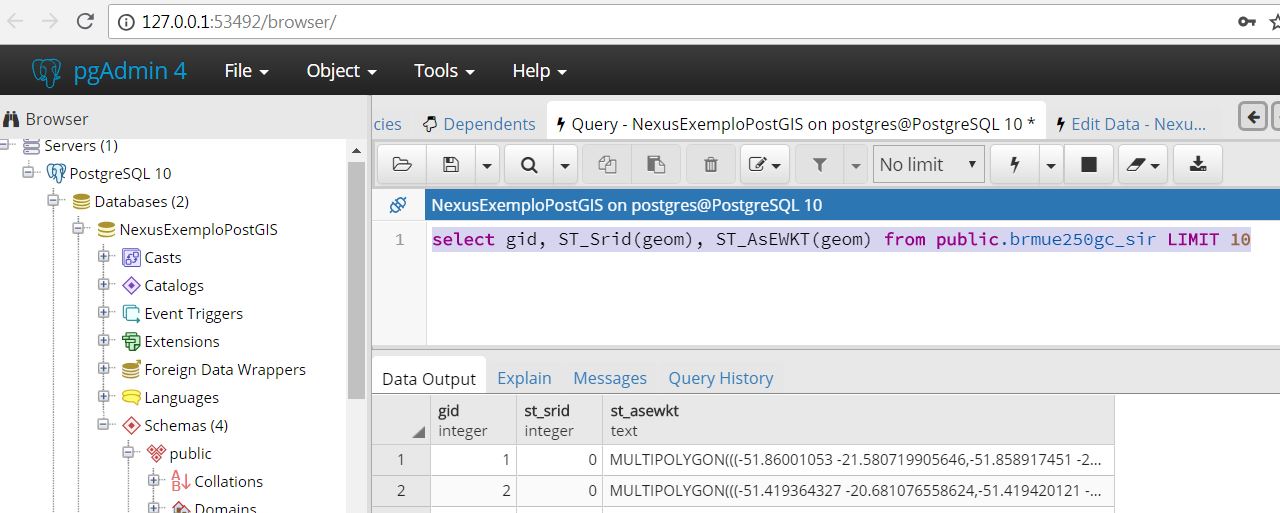Screen dimensions: 1280x513
Task: Switch to the Data Output tab
Action: coord(429,378)
